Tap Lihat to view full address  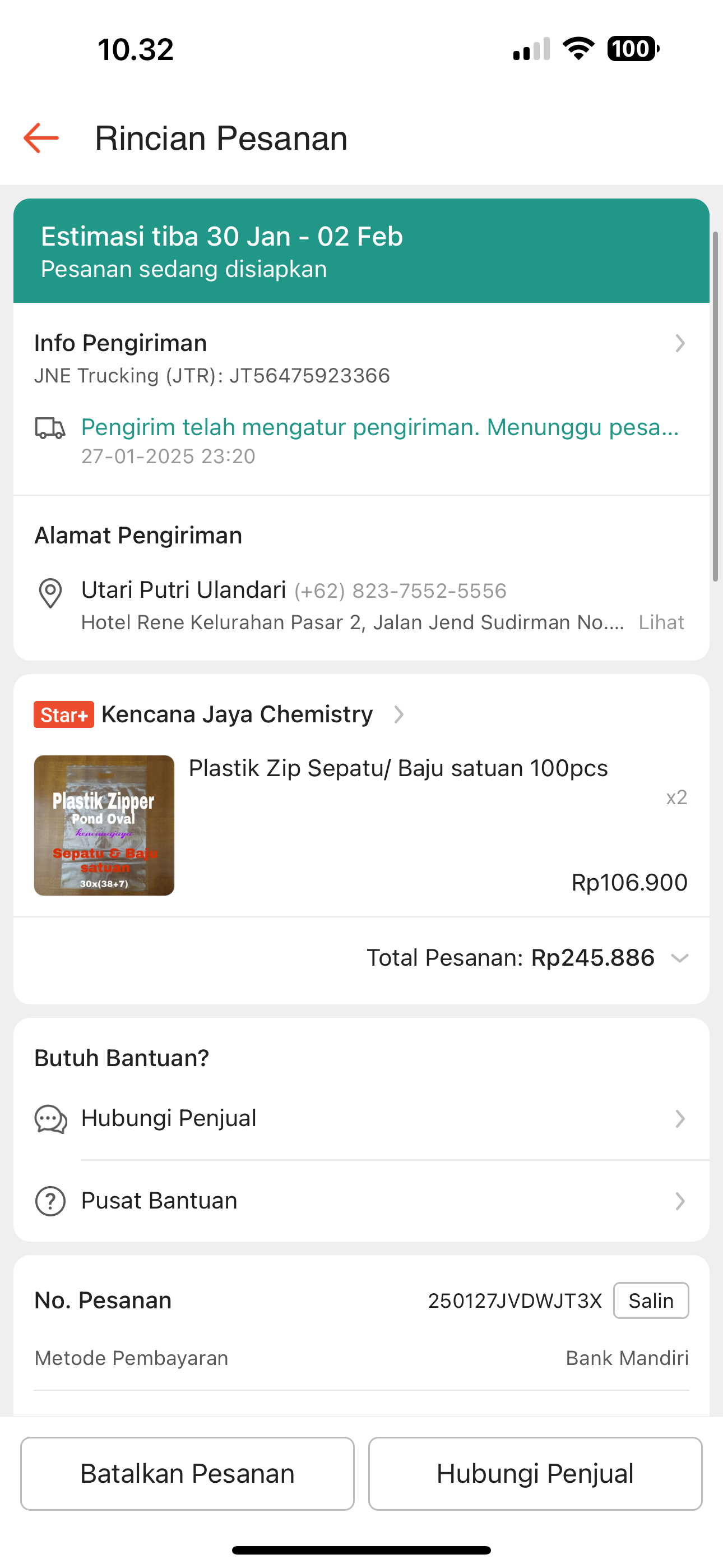click(x=661, y=622)
